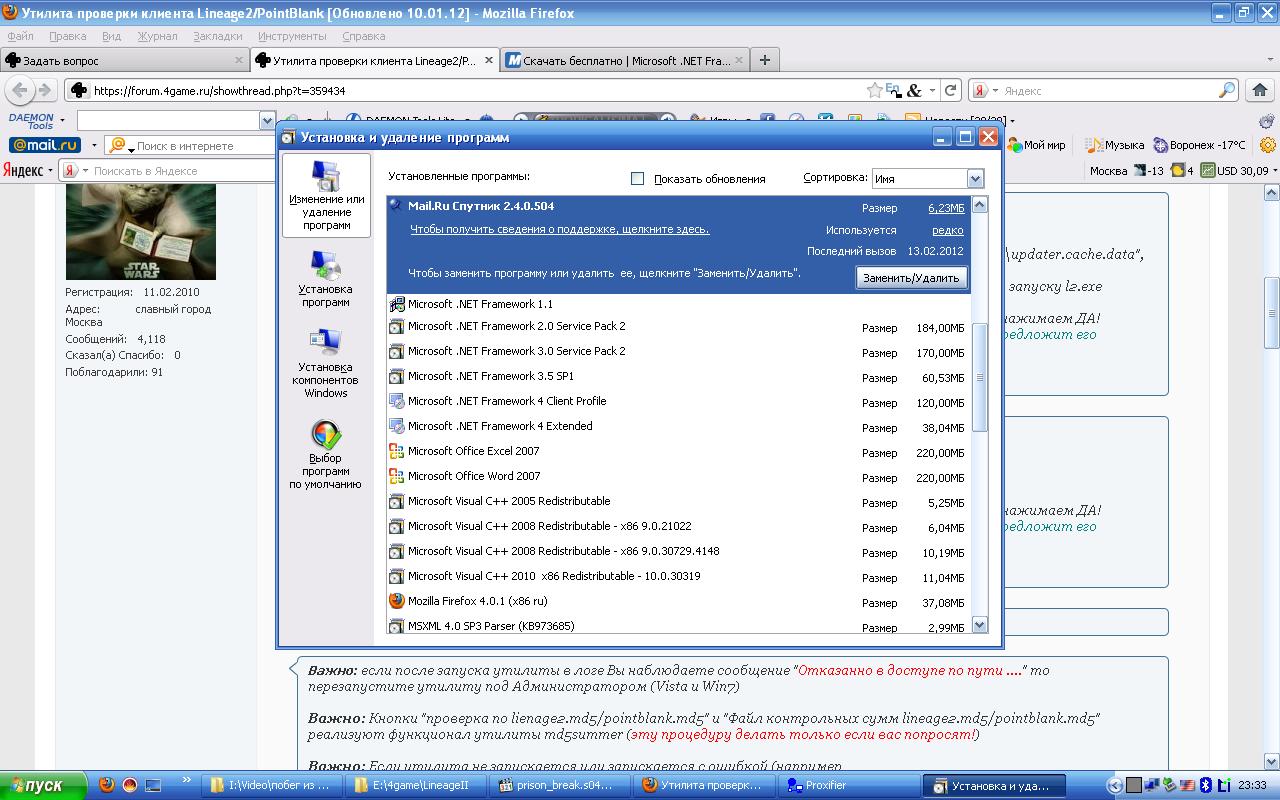
Task: Open the Мой мир toolbar shortcut
Action: point(1037,145)
